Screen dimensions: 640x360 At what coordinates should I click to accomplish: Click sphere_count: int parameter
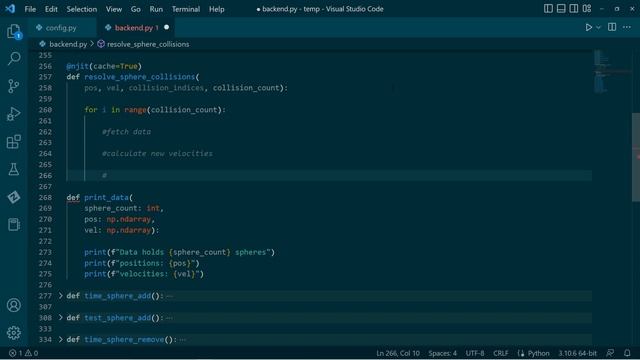124,208
